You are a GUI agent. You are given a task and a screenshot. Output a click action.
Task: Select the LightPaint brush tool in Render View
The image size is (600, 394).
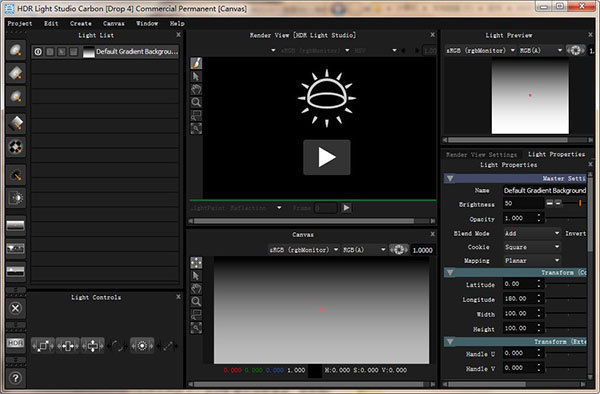[196, 63]
